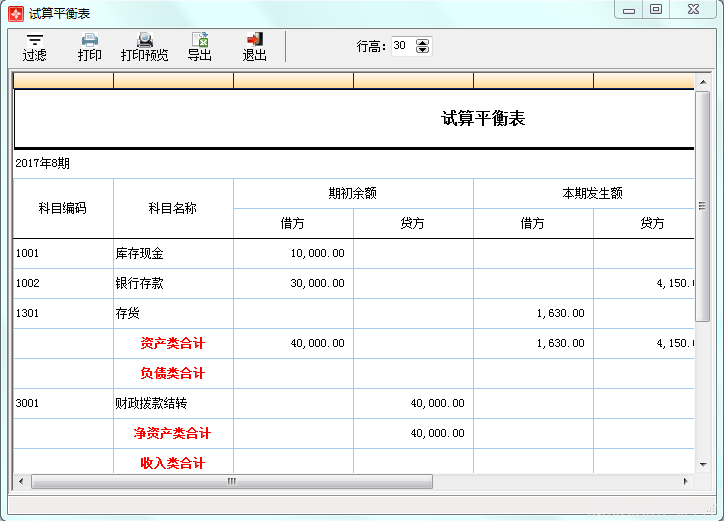The height and width of the screenshot is (521, 724).
Task: Select the 银行存款 row name cell
Action: click(173, 284)
